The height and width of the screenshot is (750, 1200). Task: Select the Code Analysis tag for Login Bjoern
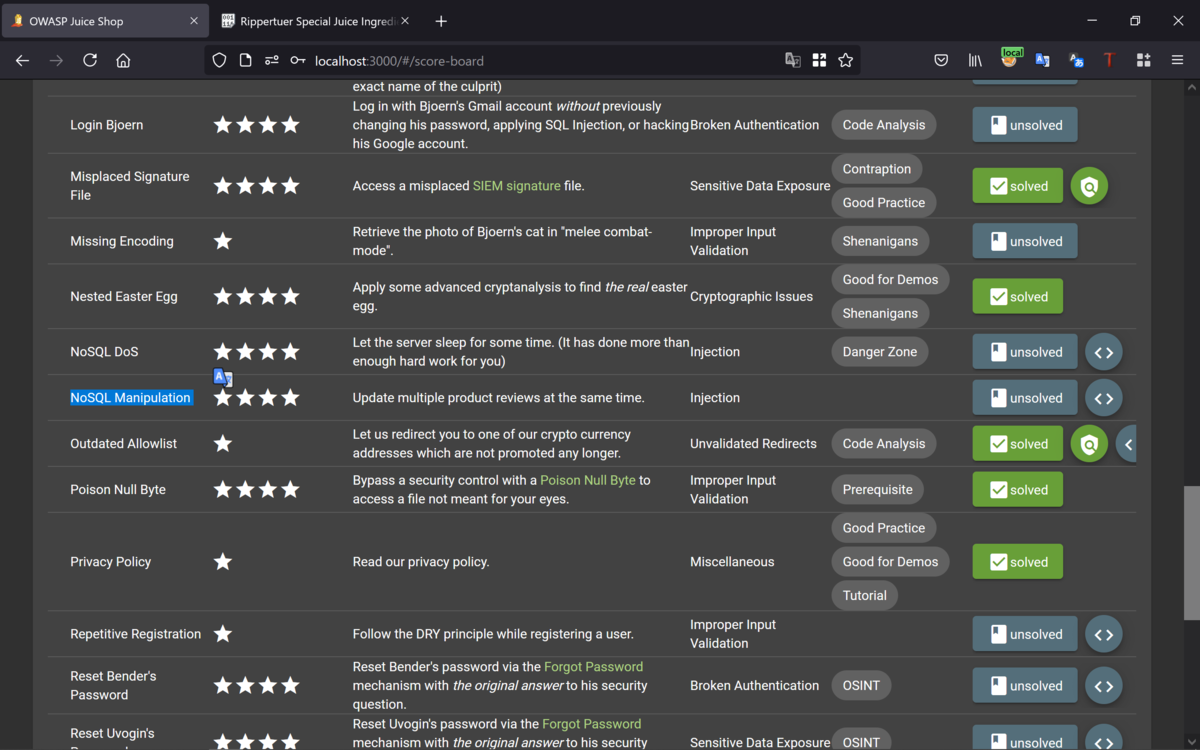[884, 125]
